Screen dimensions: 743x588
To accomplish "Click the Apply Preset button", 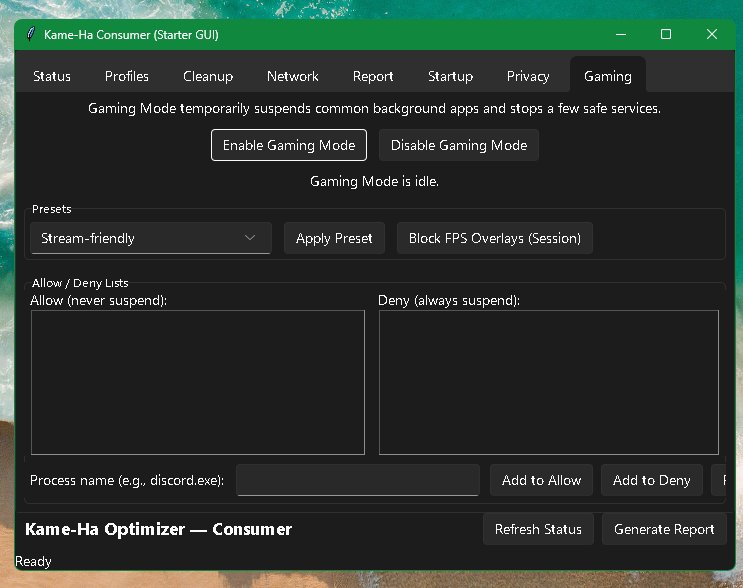I will point(334,238).
